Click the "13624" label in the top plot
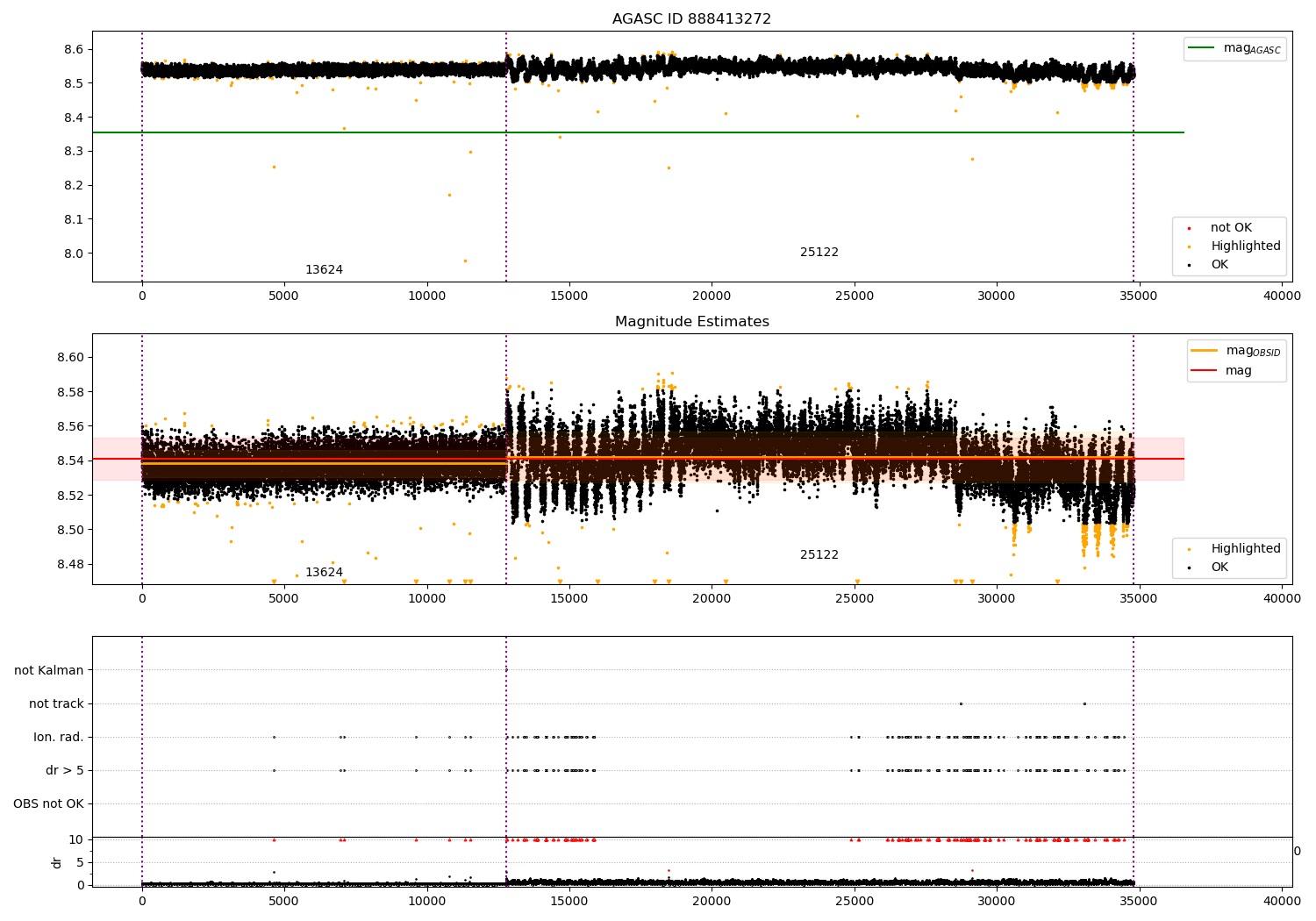1316x921 pixels. tap(324, 270)
